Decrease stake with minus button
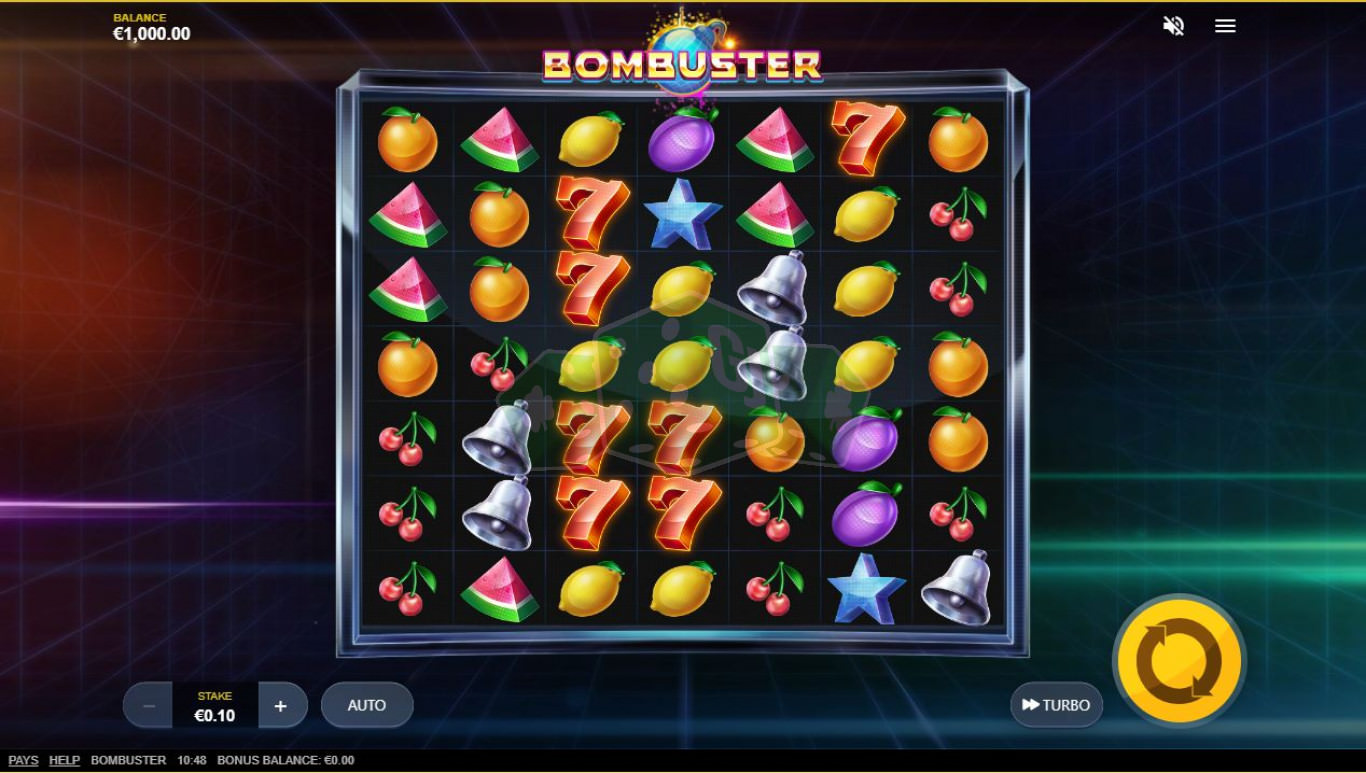This screenshot has height=773, width=1366. tap(148, 705)
